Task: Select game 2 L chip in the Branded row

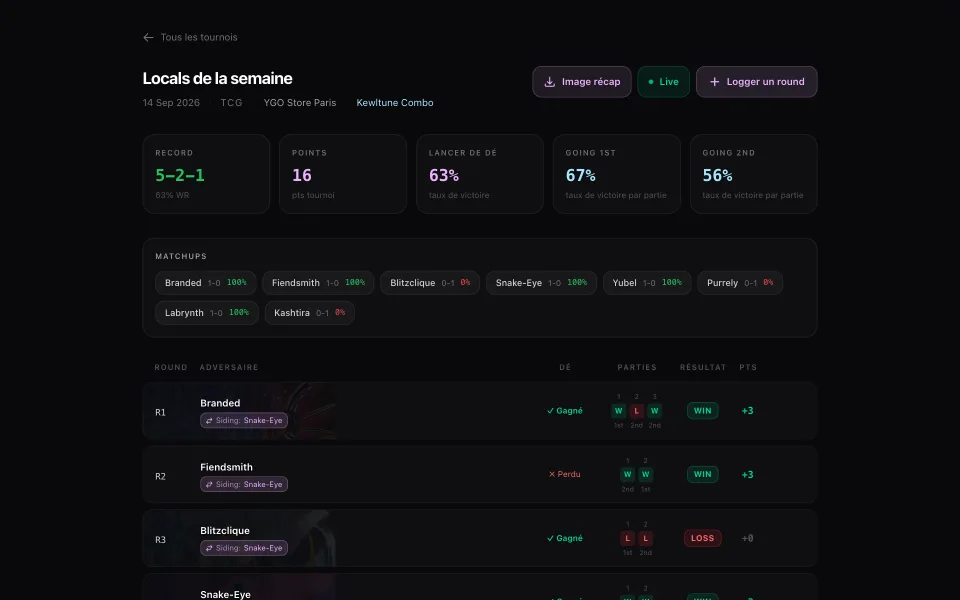Action: click(x=637, y=411)
